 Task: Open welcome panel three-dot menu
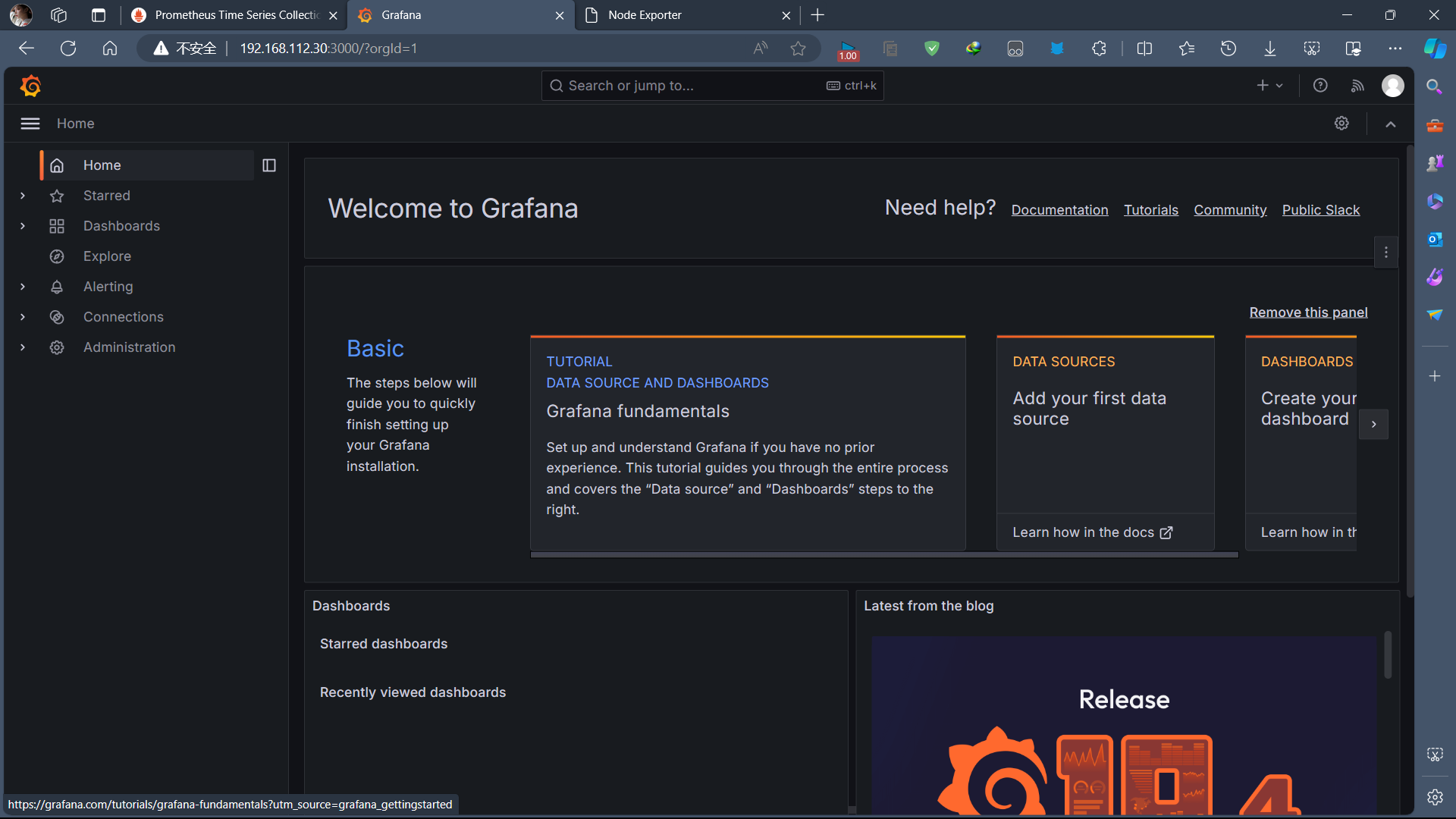[1385, 253]
